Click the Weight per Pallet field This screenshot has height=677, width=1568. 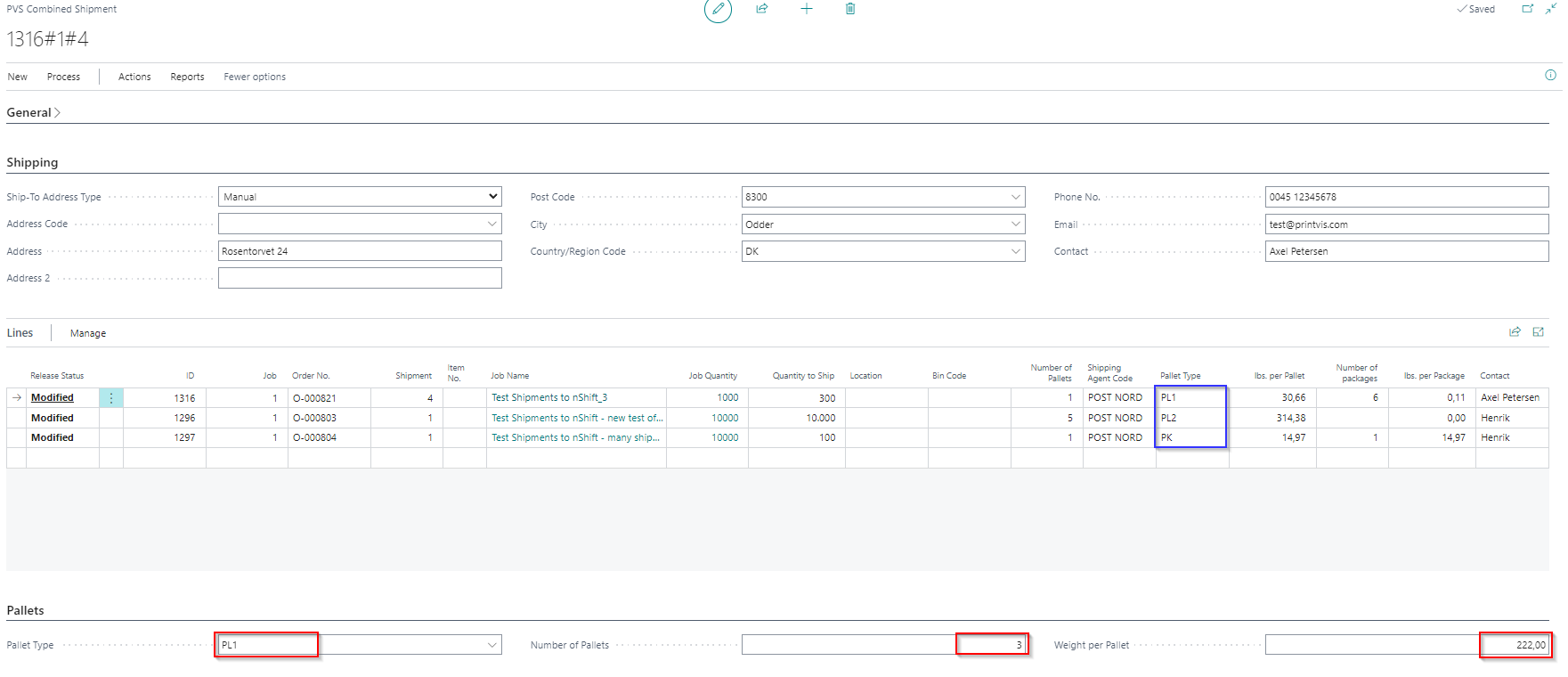point(1407,645)
